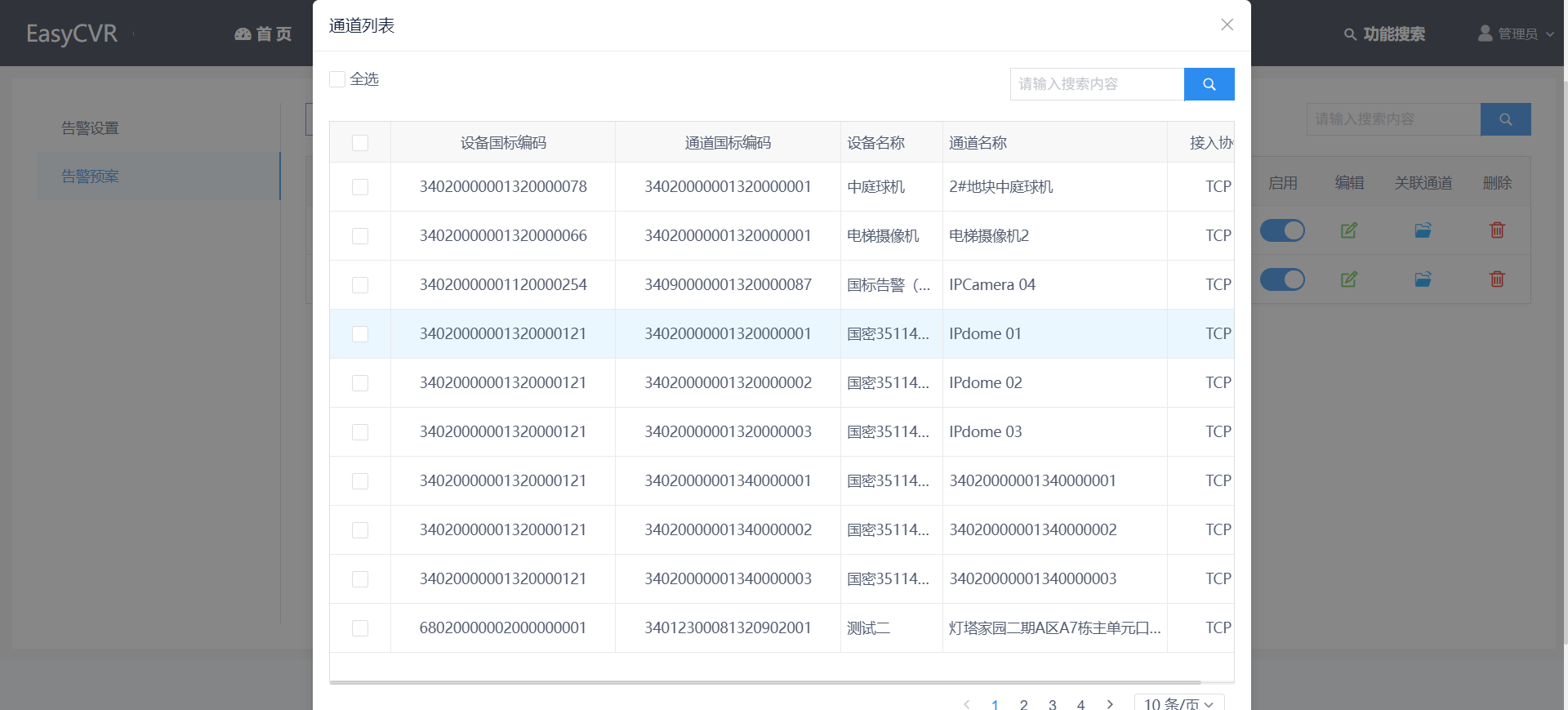Click the 关联通道 folder icon in the second row
The width and height of the screenshot is (1568, 710).
coord(1423,279)
